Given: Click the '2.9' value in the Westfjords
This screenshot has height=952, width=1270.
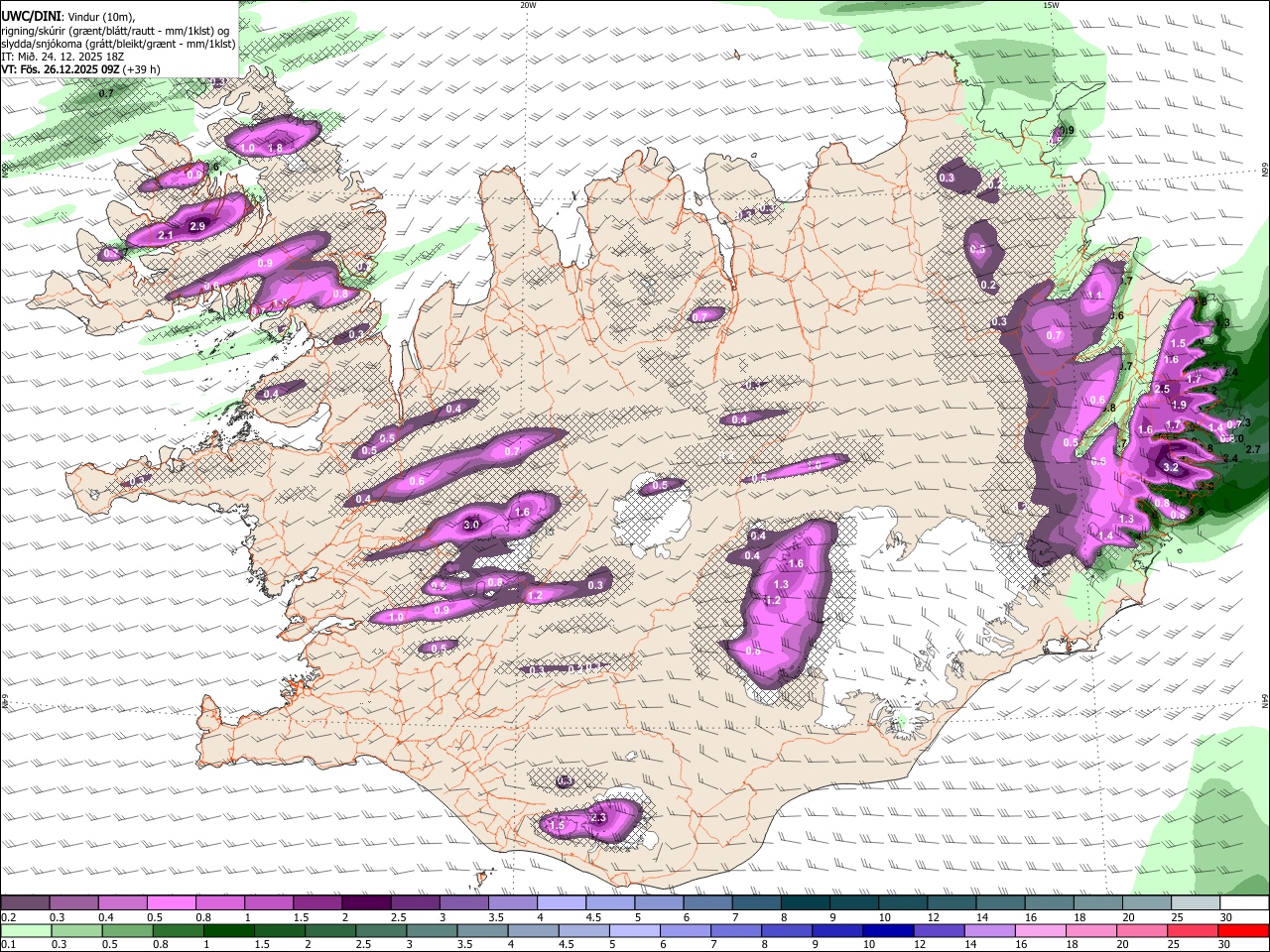Looking at the screenshot, I should [x=197, y=227].
